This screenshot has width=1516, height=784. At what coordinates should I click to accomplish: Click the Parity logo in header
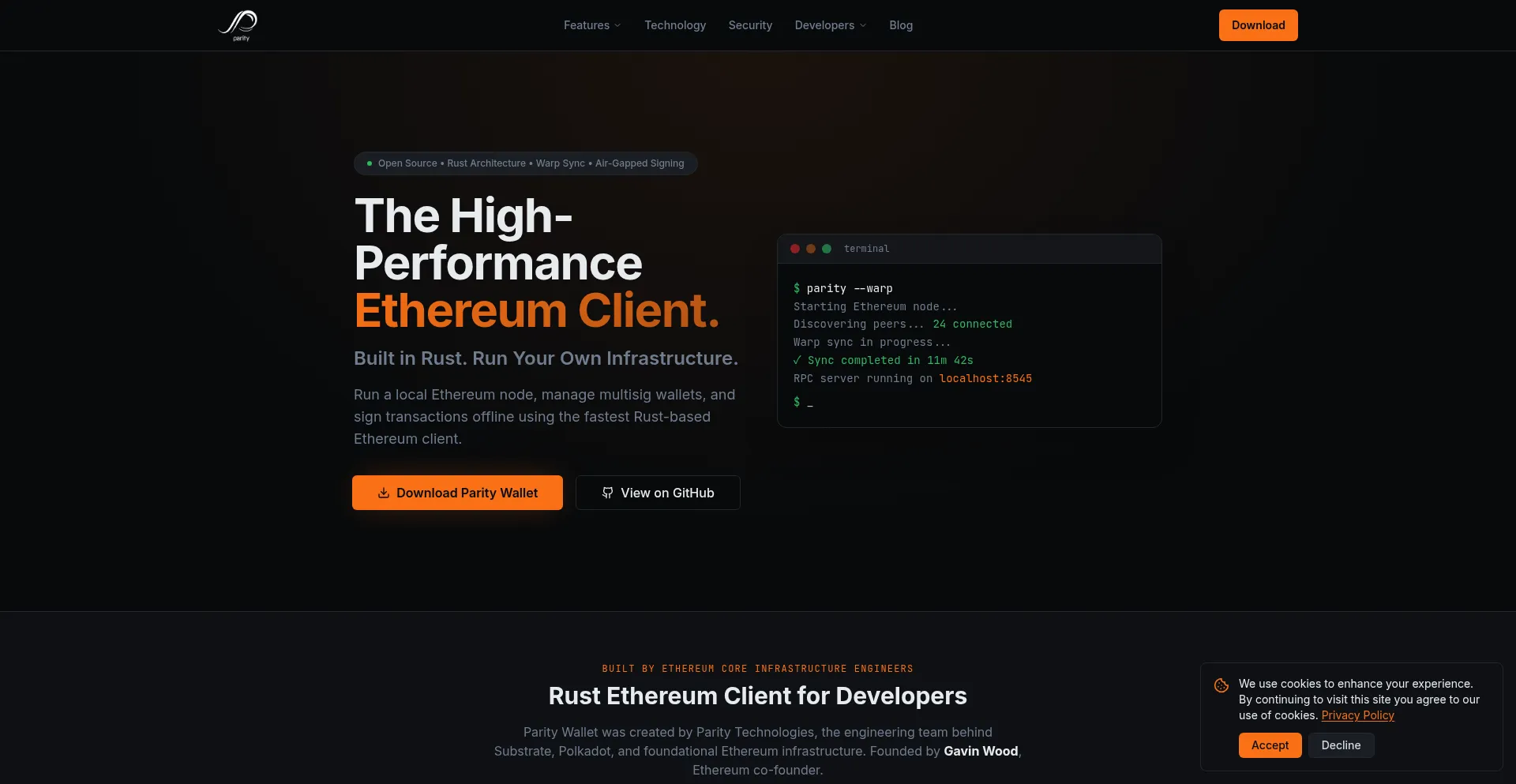(238, 25)
